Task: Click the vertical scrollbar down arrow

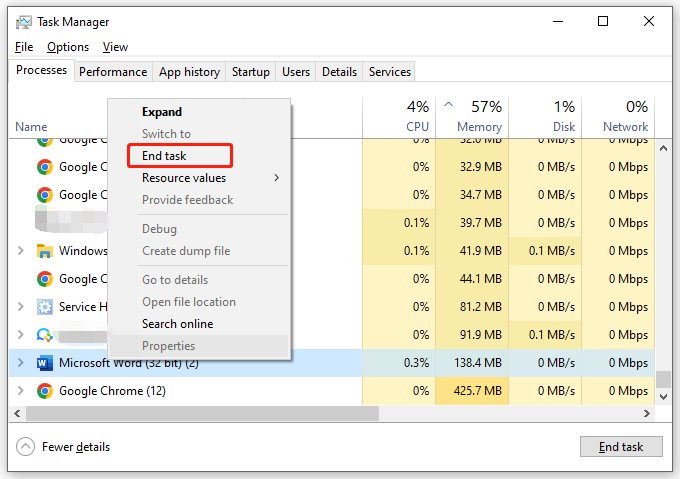Action: (664, 397)
